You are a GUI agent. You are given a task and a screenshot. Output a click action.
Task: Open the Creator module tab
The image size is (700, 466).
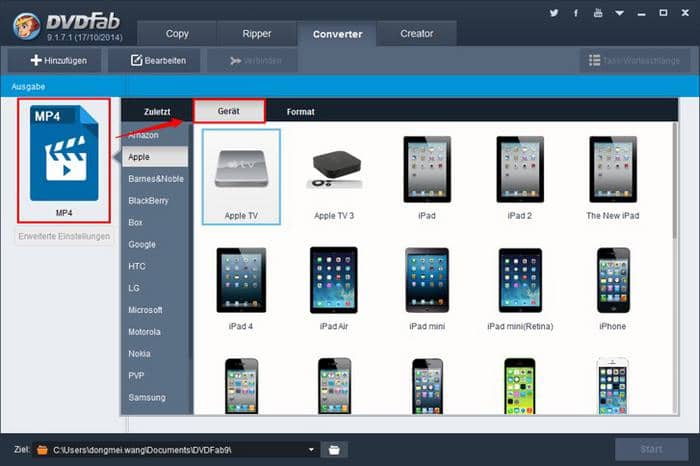pos(417,34)
